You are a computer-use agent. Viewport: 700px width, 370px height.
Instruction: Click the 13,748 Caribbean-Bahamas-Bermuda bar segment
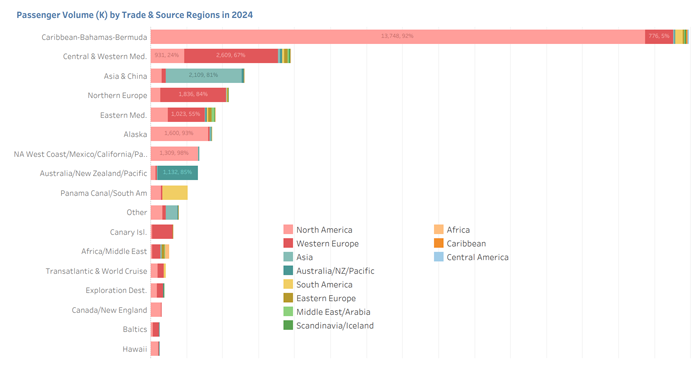(398, 37)
